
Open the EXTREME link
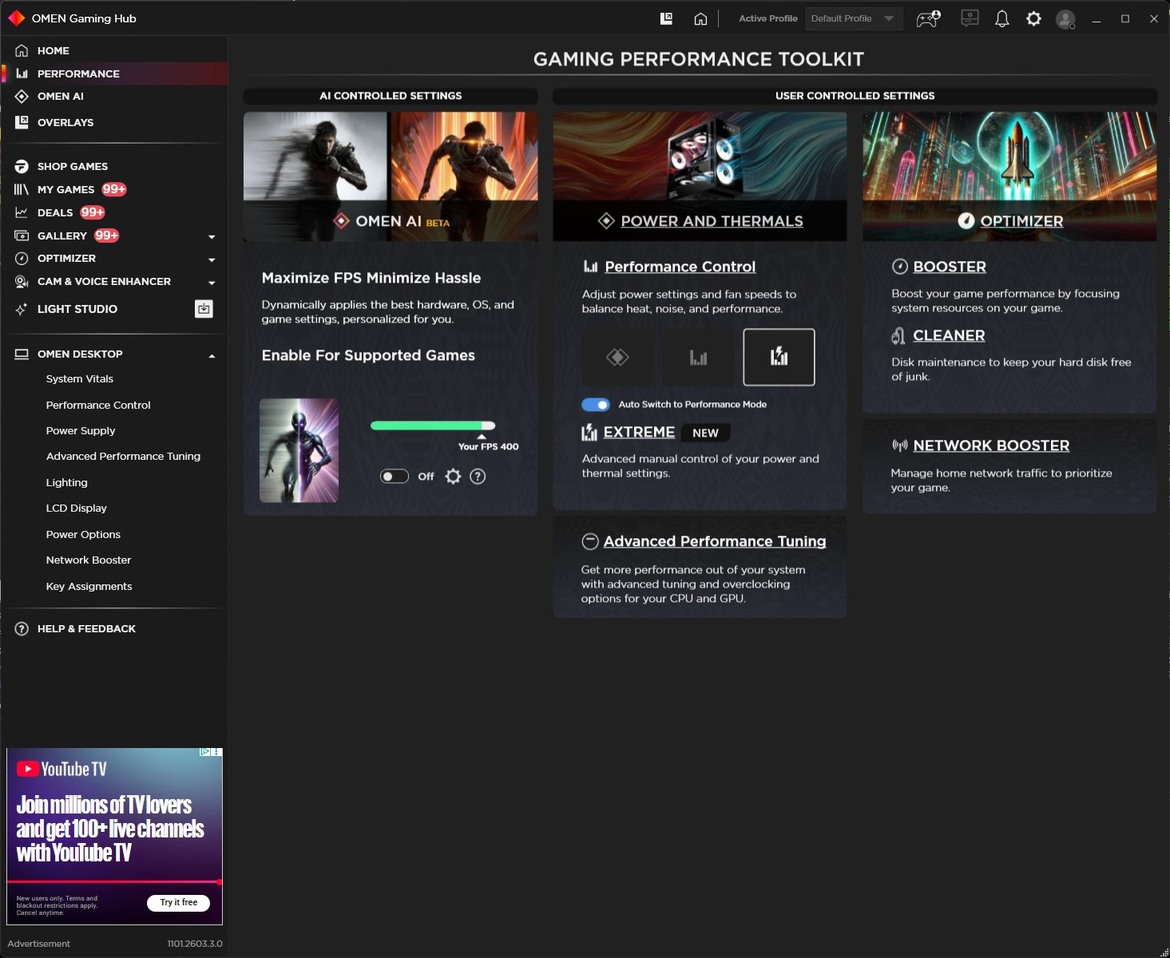point(639,432)
